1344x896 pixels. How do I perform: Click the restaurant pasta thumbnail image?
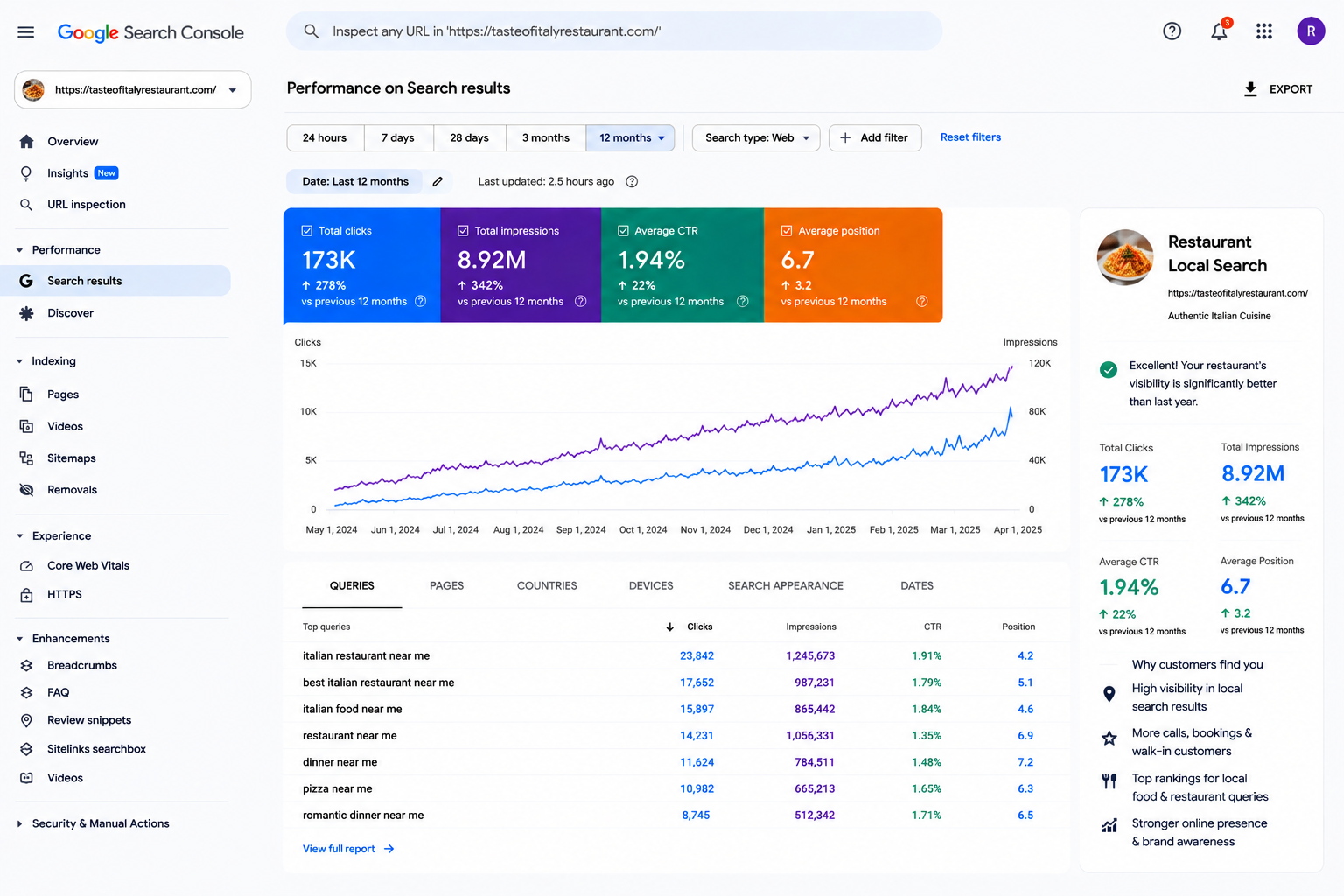point(1126,257)
